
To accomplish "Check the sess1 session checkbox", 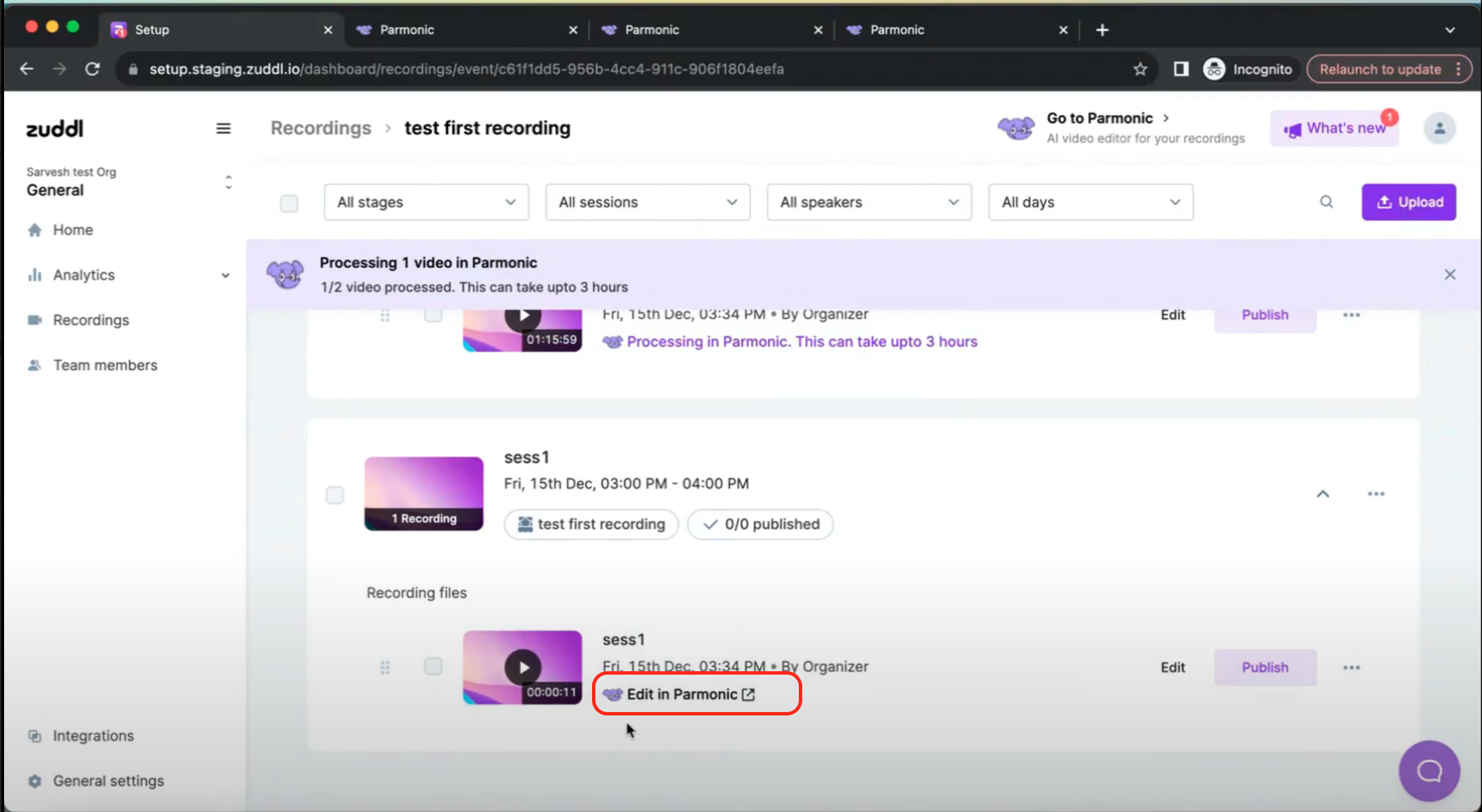I will click(x=335, y=494).
